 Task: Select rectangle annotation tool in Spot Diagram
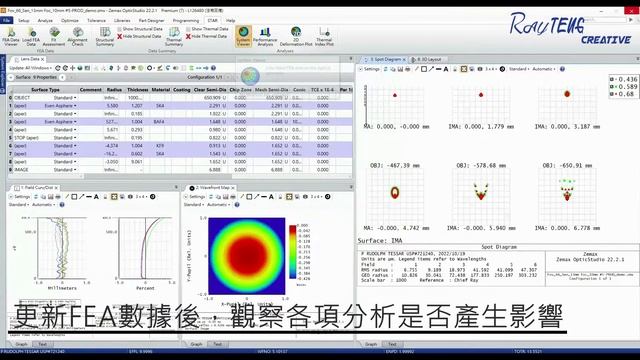tap(424, 69)
